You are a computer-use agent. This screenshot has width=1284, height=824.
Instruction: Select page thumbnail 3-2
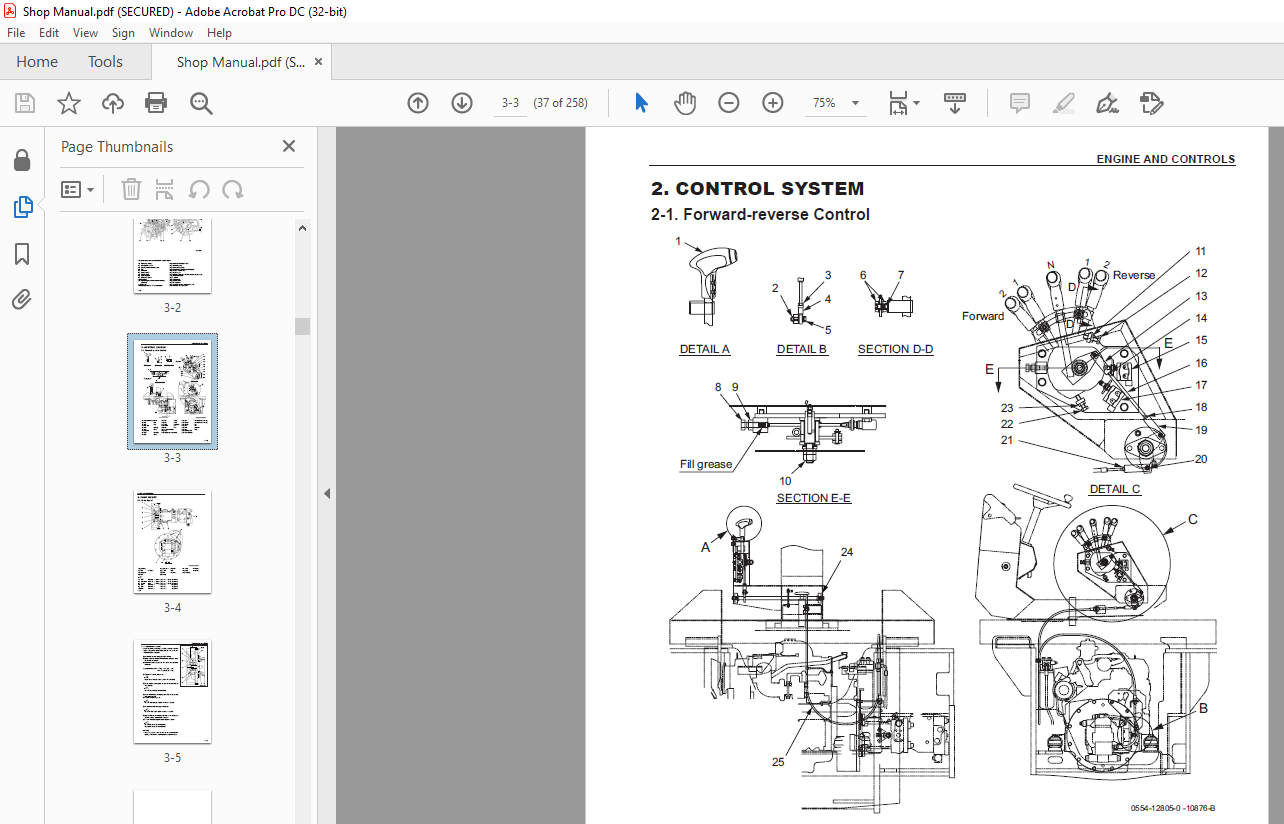(x=173, y=256)
